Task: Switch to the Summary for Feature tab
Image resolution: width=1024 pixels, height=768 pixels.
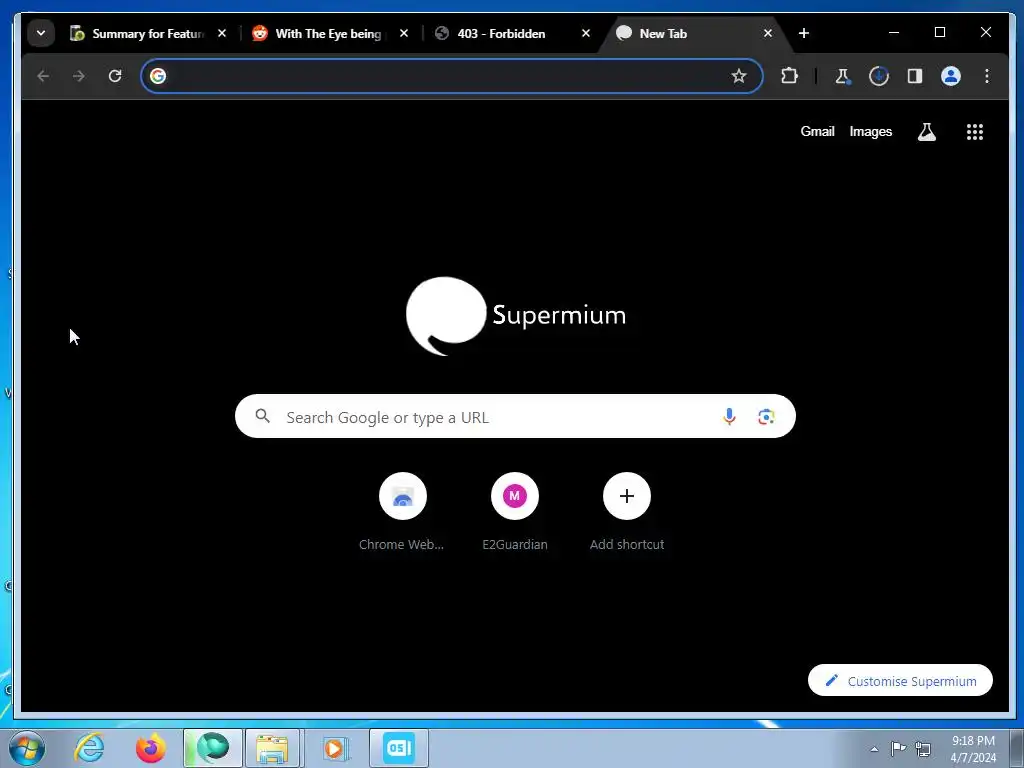Action: click(148, 33)
